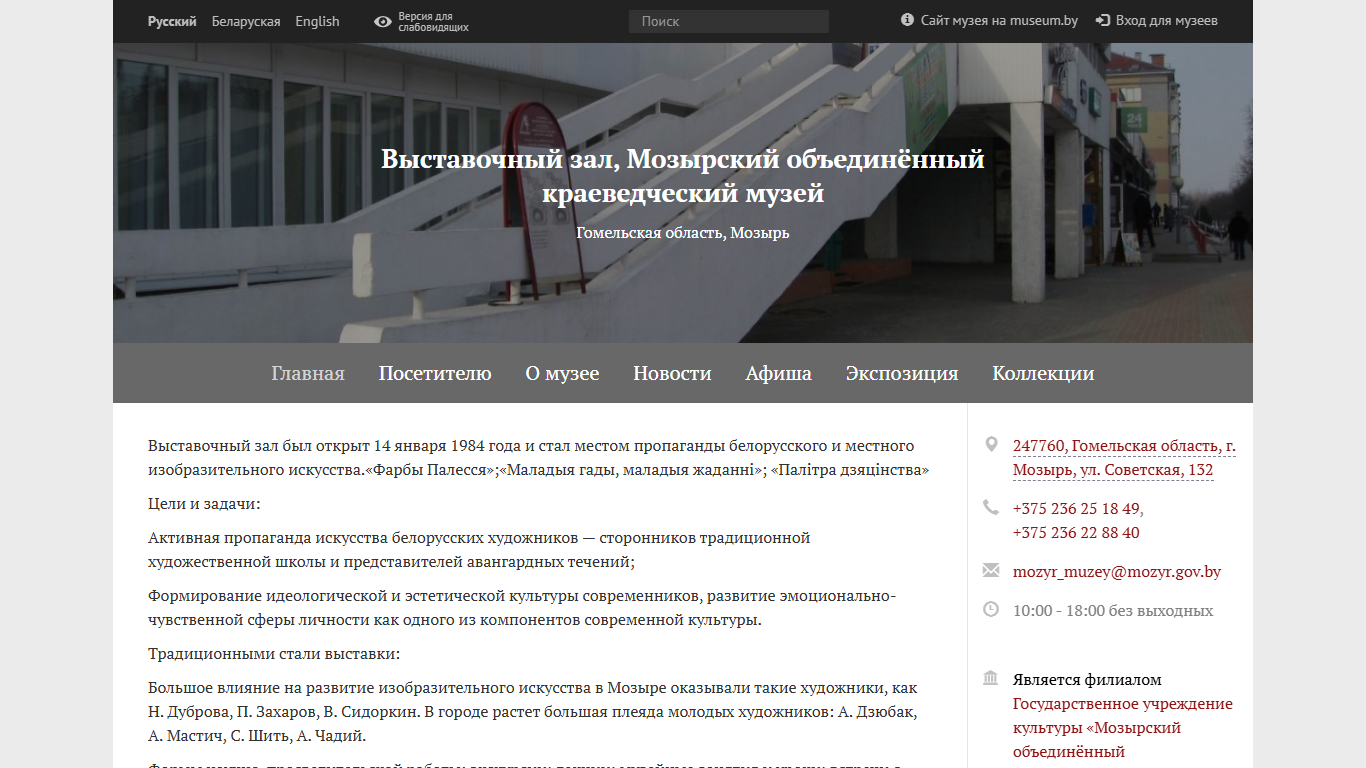The height and width of the screenshot is (768, 1366).
Task: Call phone number +375 236 25 18 49
Action: pos(1076,508)
